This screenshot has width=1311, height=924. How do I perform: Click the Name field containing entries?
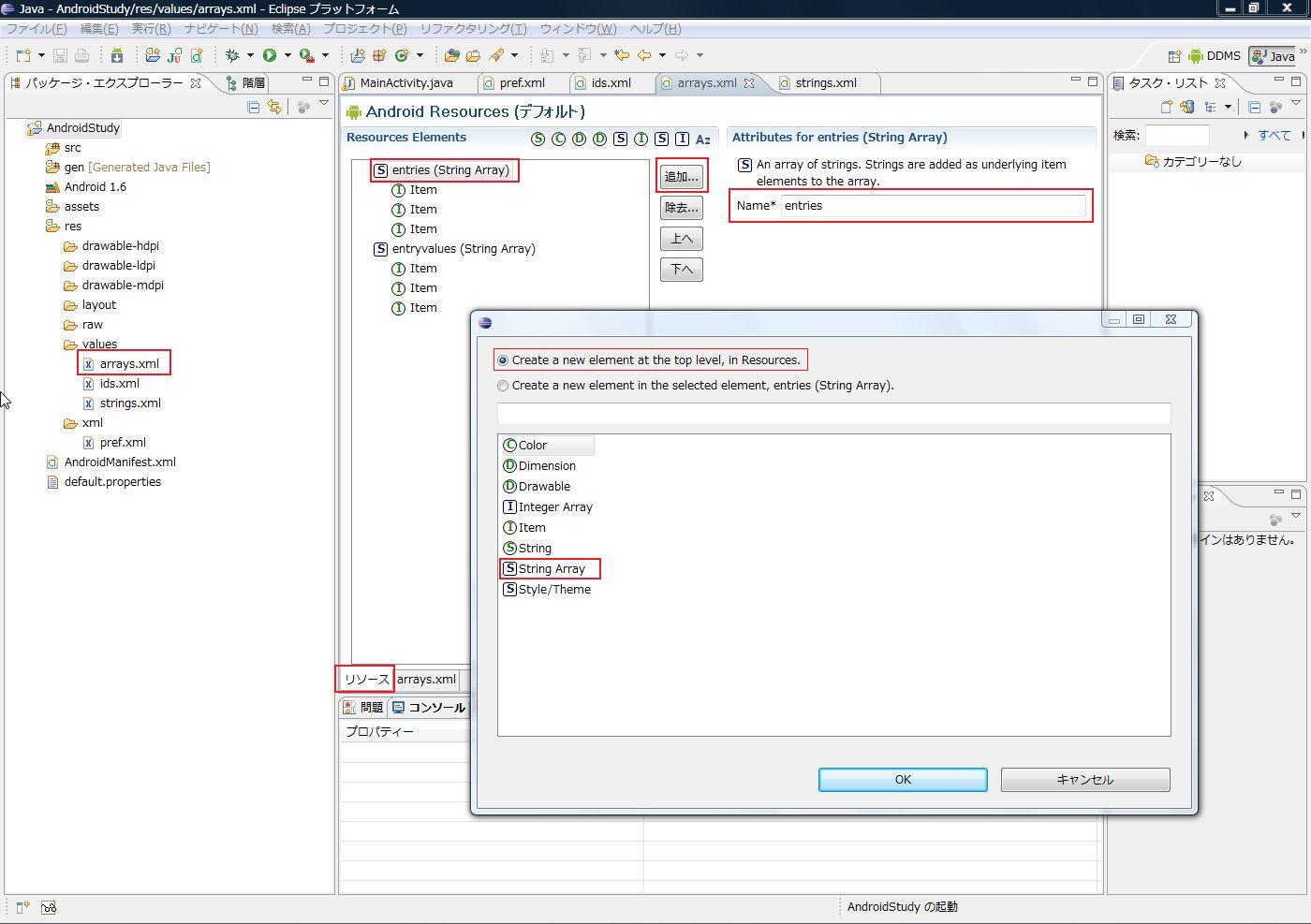pyautogui.click(x=934, y=206)
